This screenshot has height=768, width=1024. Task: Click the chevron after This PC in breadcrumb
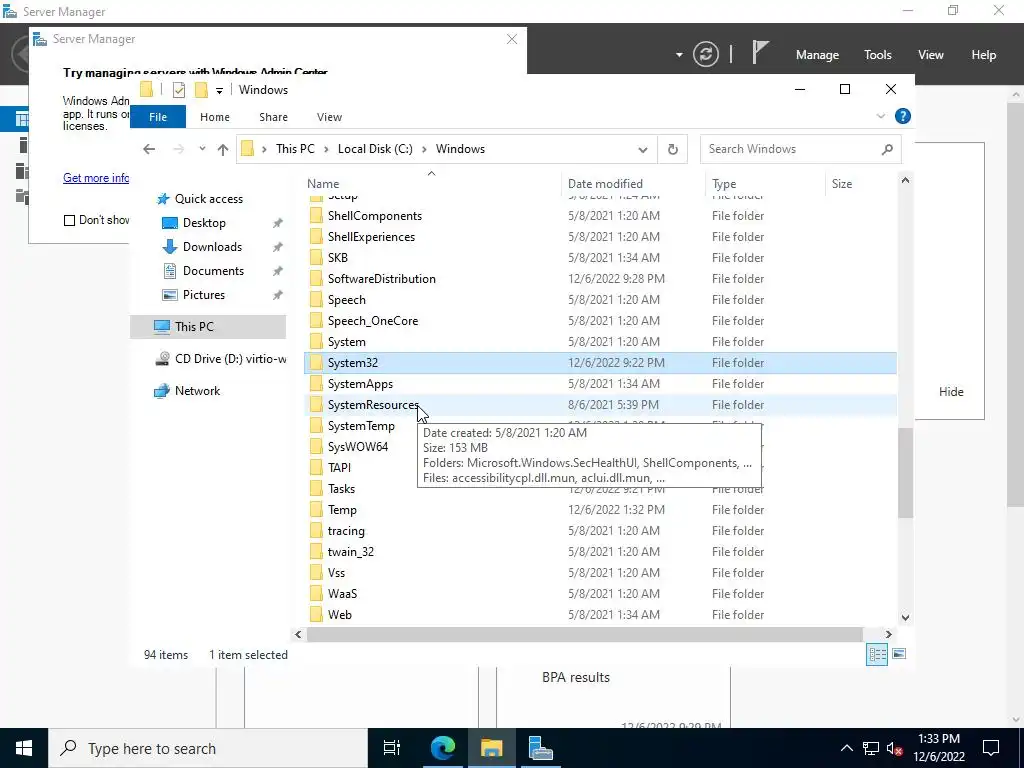326,149
